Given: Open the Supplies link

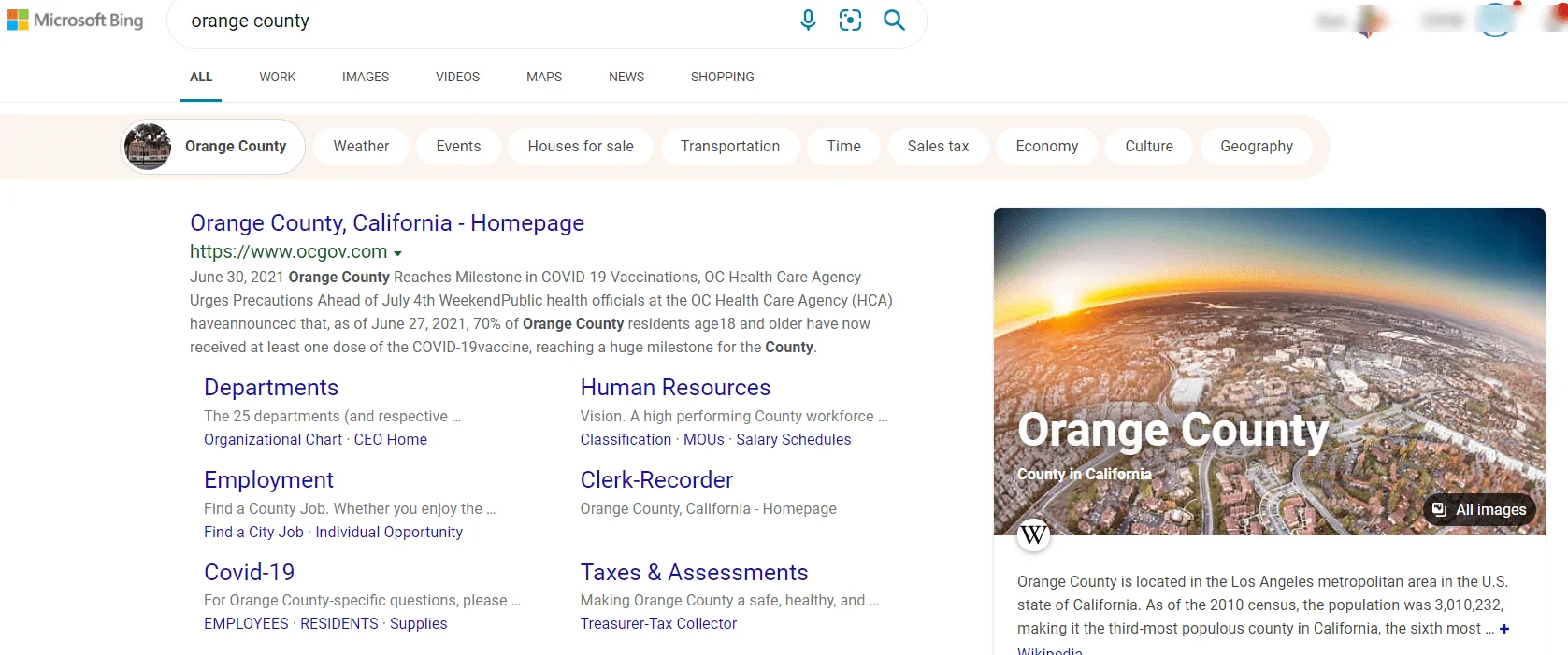Looking at the screenshot, I should (419, 624).
